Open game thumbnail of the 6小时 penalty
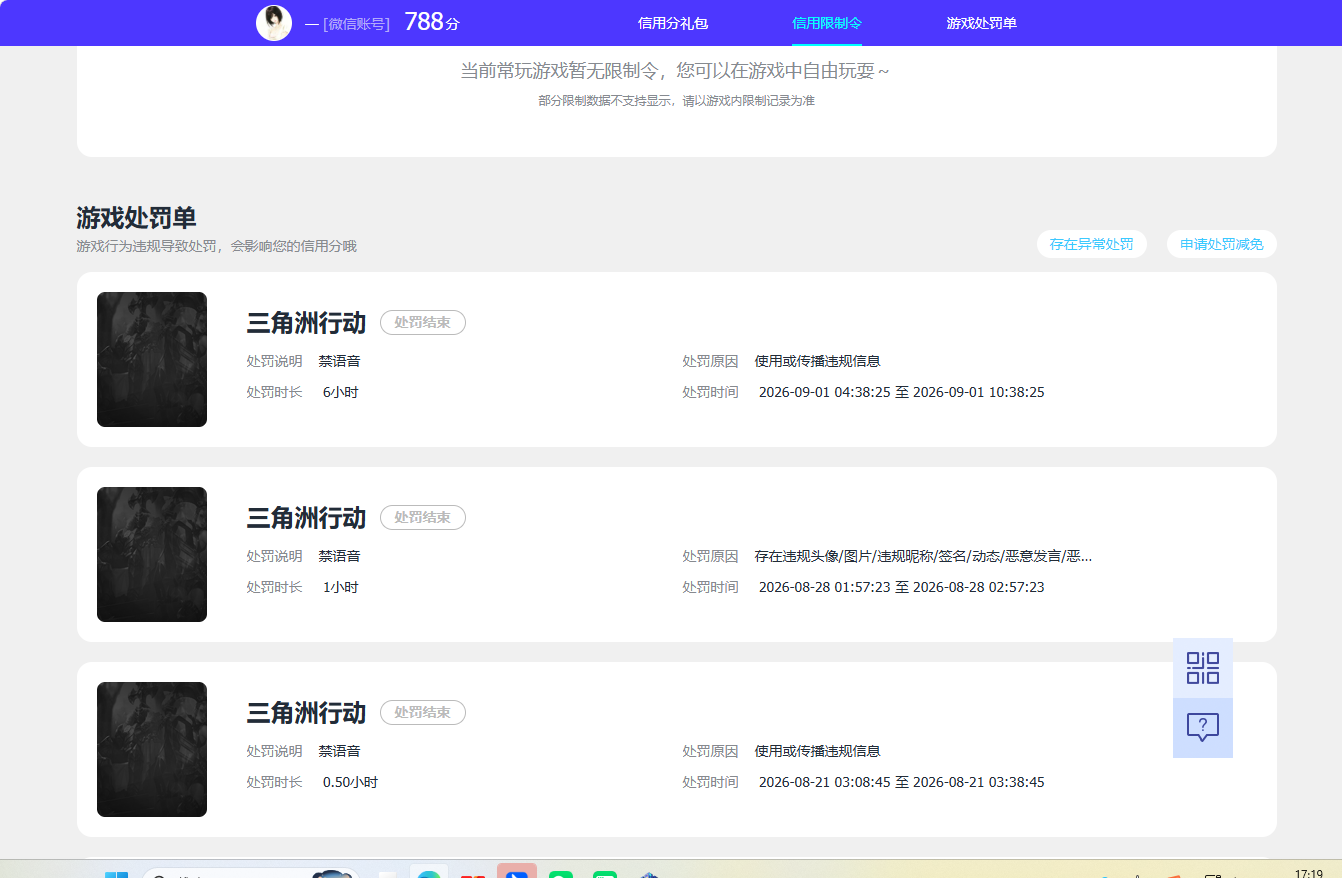This screenshot has height=878, width=1342. (152, 359)
